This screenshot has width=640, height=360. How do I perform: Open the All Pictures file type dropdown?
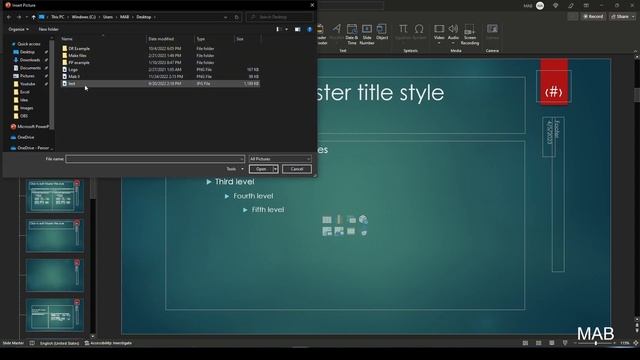[280, 159]
